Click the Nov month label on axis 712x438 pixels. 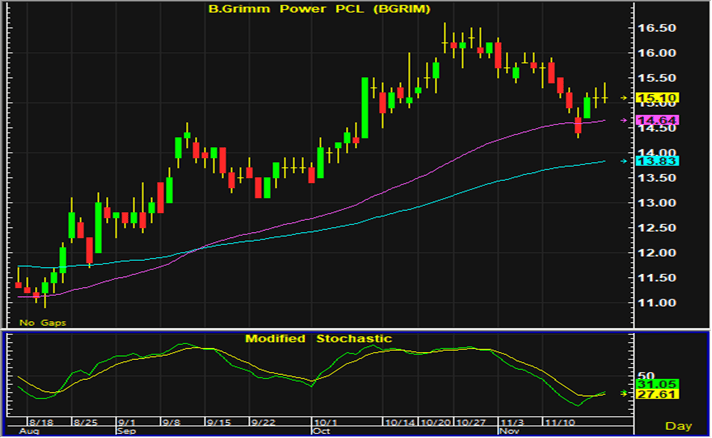point(508,432)
